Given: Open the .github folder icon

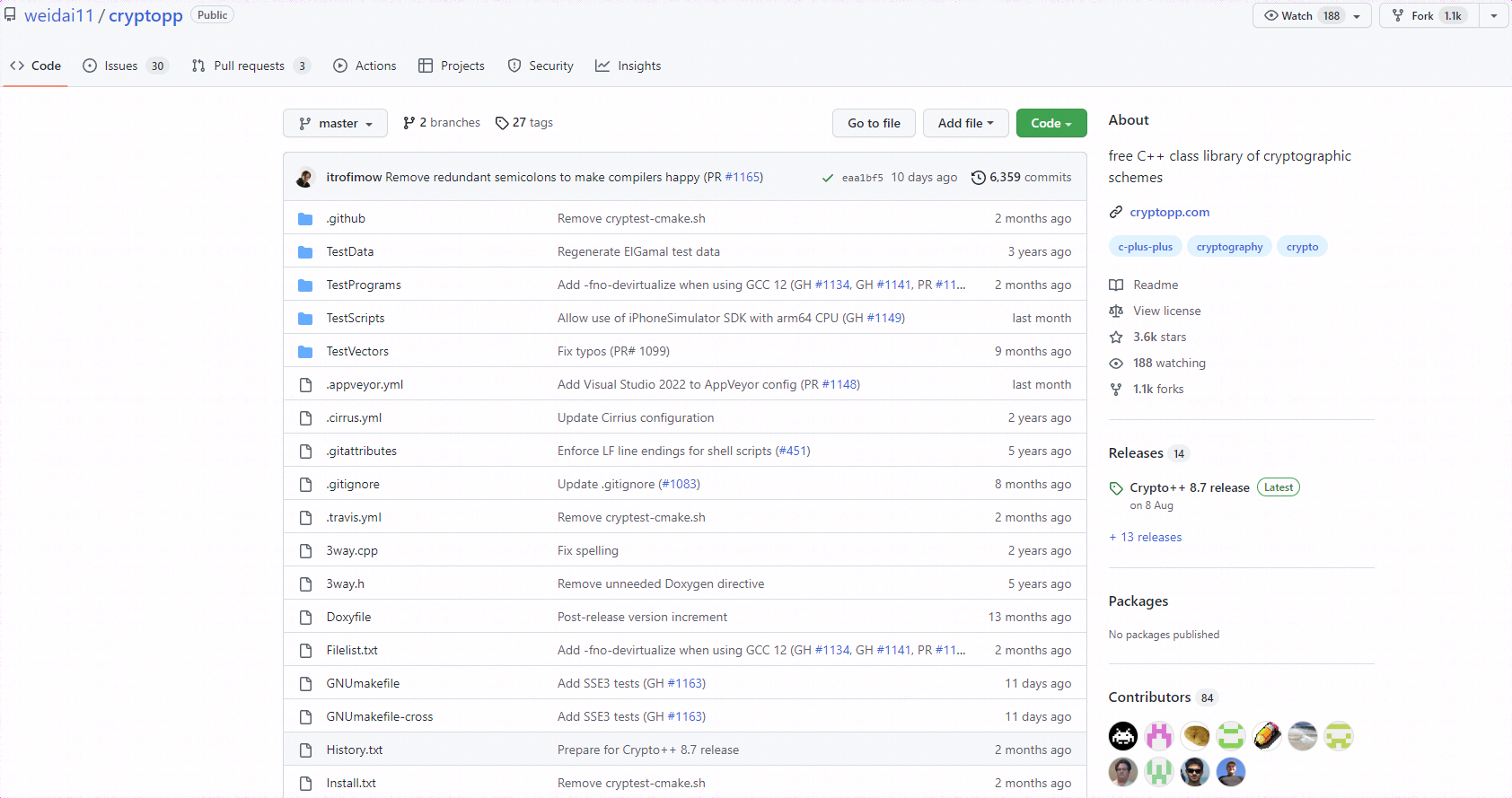Looking at the screenshot, I should tap(305, 219).
